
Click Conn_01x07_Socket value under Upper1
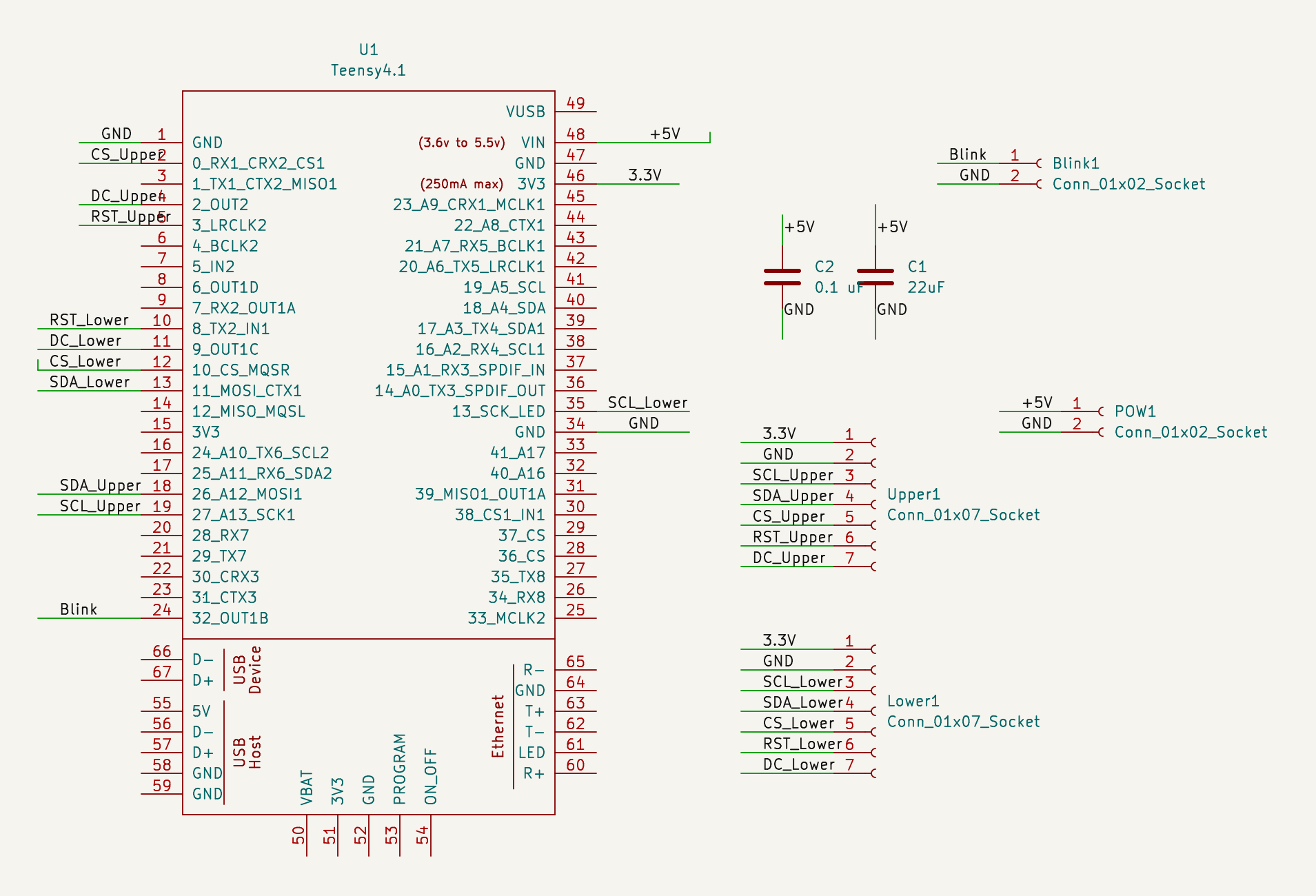click(x=964, y=515)
